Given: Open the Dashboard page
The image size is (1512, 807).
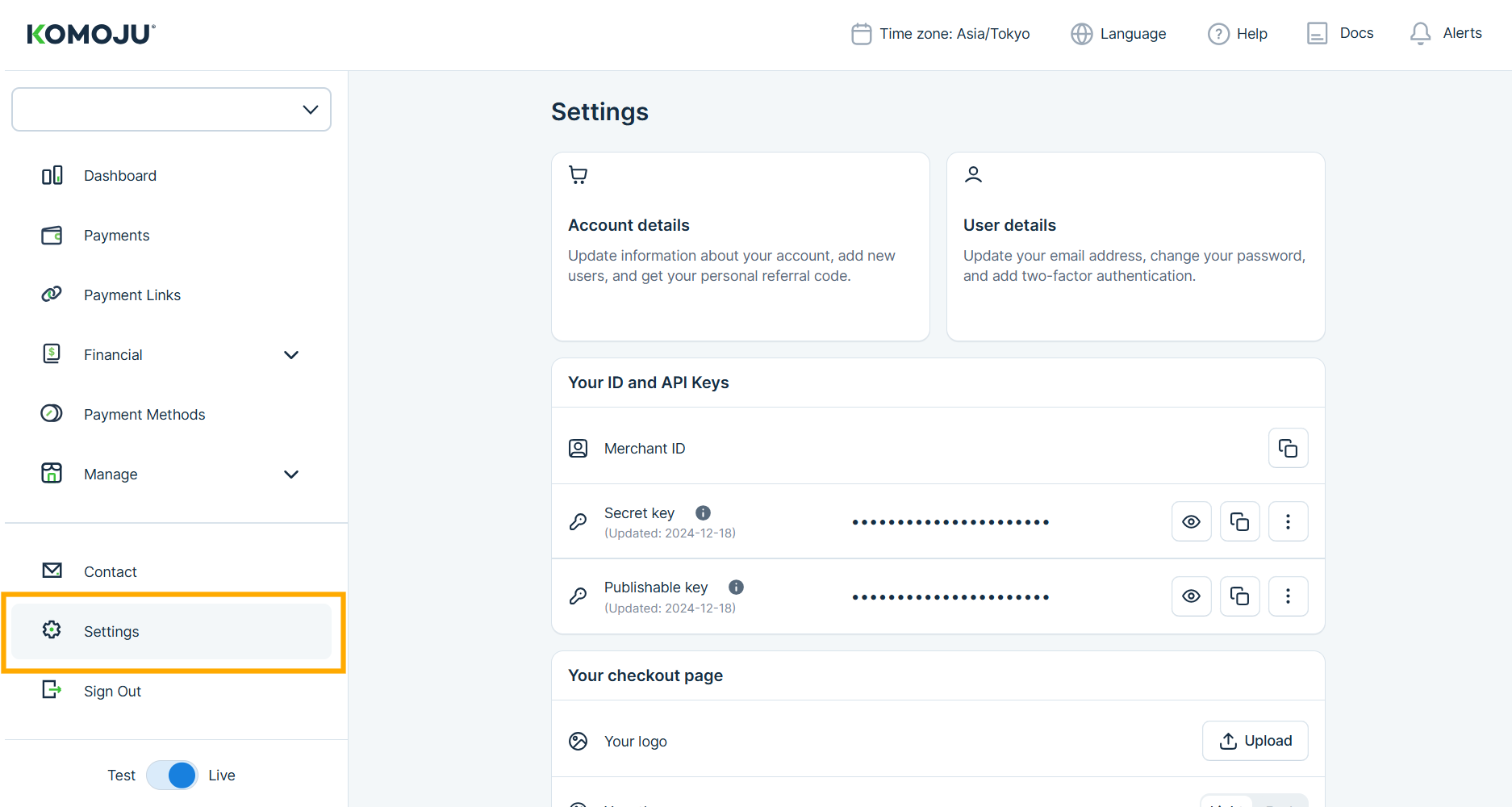Looking at the screenshot, I should tap(119, 176).
